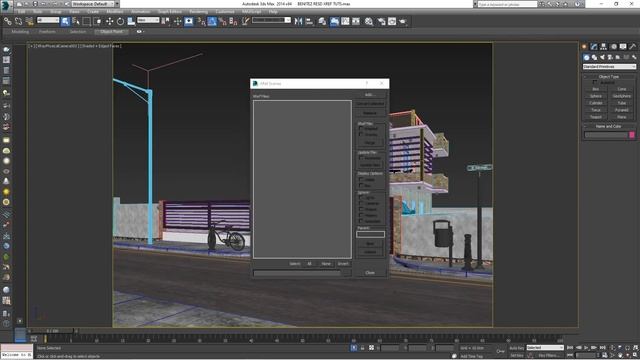Open the Curve Editor
The height and width of the screenshot is (360, 640).
345,21
